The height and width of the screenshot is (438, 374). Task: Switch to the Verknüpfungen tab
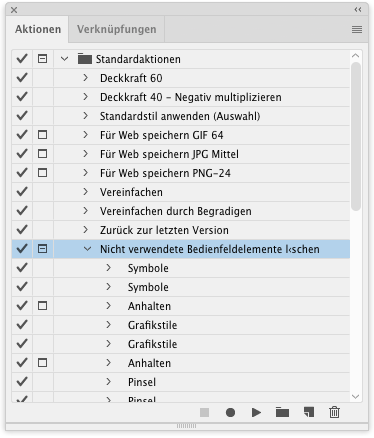click(x=117, y=29)
